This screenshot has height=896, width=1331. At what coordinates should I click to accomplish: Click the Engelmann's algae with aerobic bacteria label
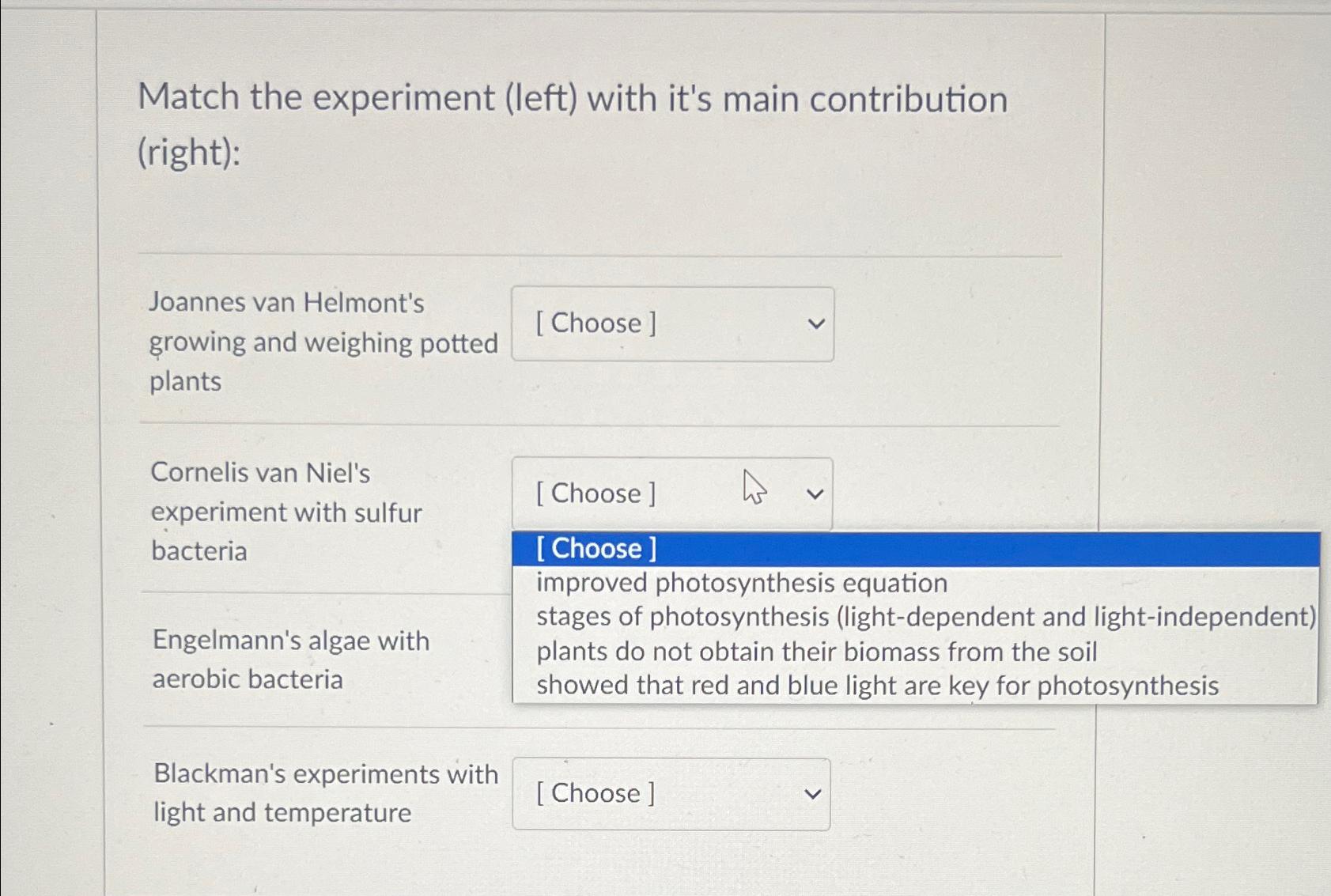pos(289,660)
